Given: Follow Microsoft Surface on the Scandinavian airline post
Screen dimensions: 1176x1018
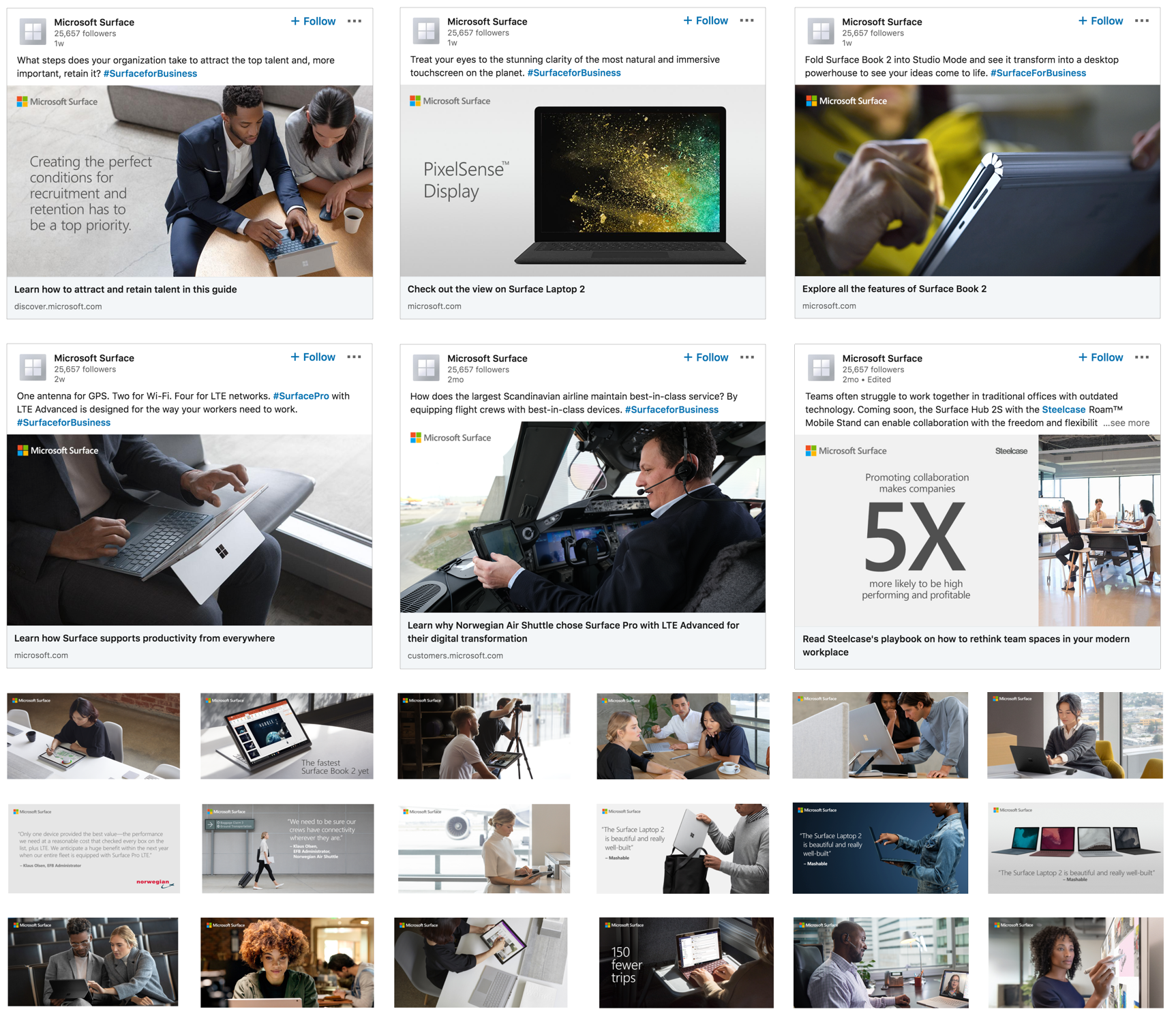Looking at the screenshot, I should pyautogui.click(x=706, y=357).
